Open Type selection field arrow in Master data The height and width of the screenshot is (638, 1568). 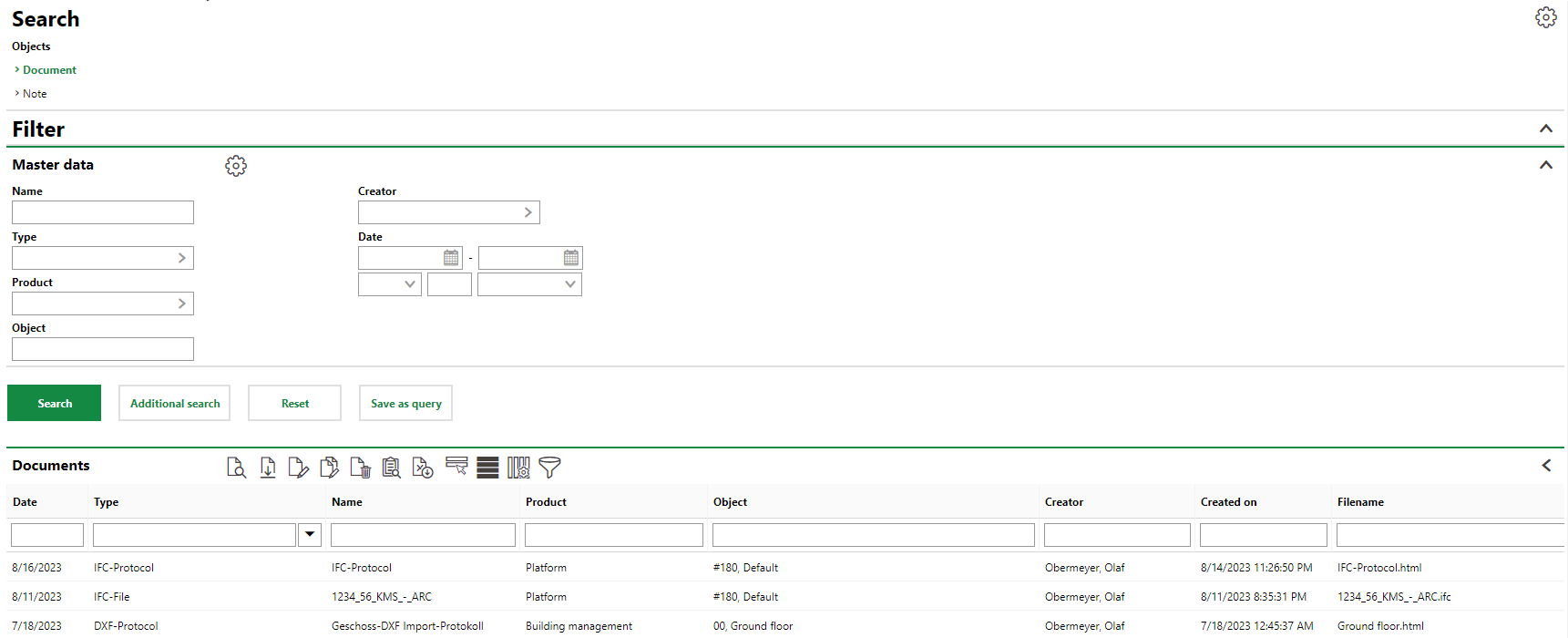click(x=181, y=258)
